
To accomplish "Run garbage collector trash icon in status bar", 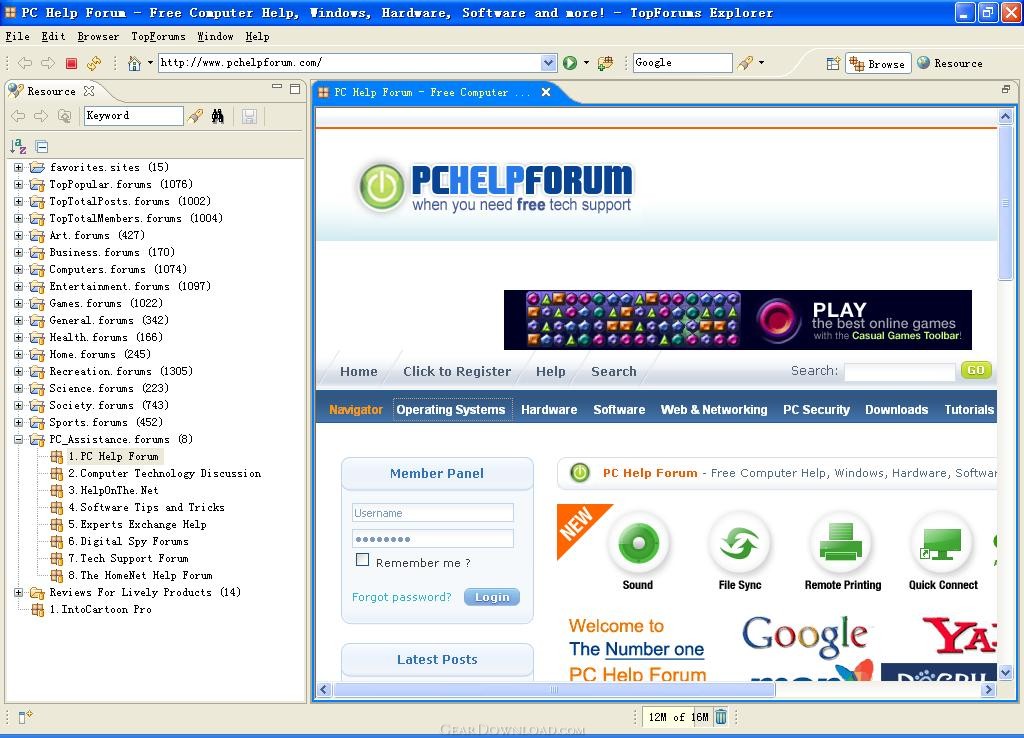I will 720,717.
